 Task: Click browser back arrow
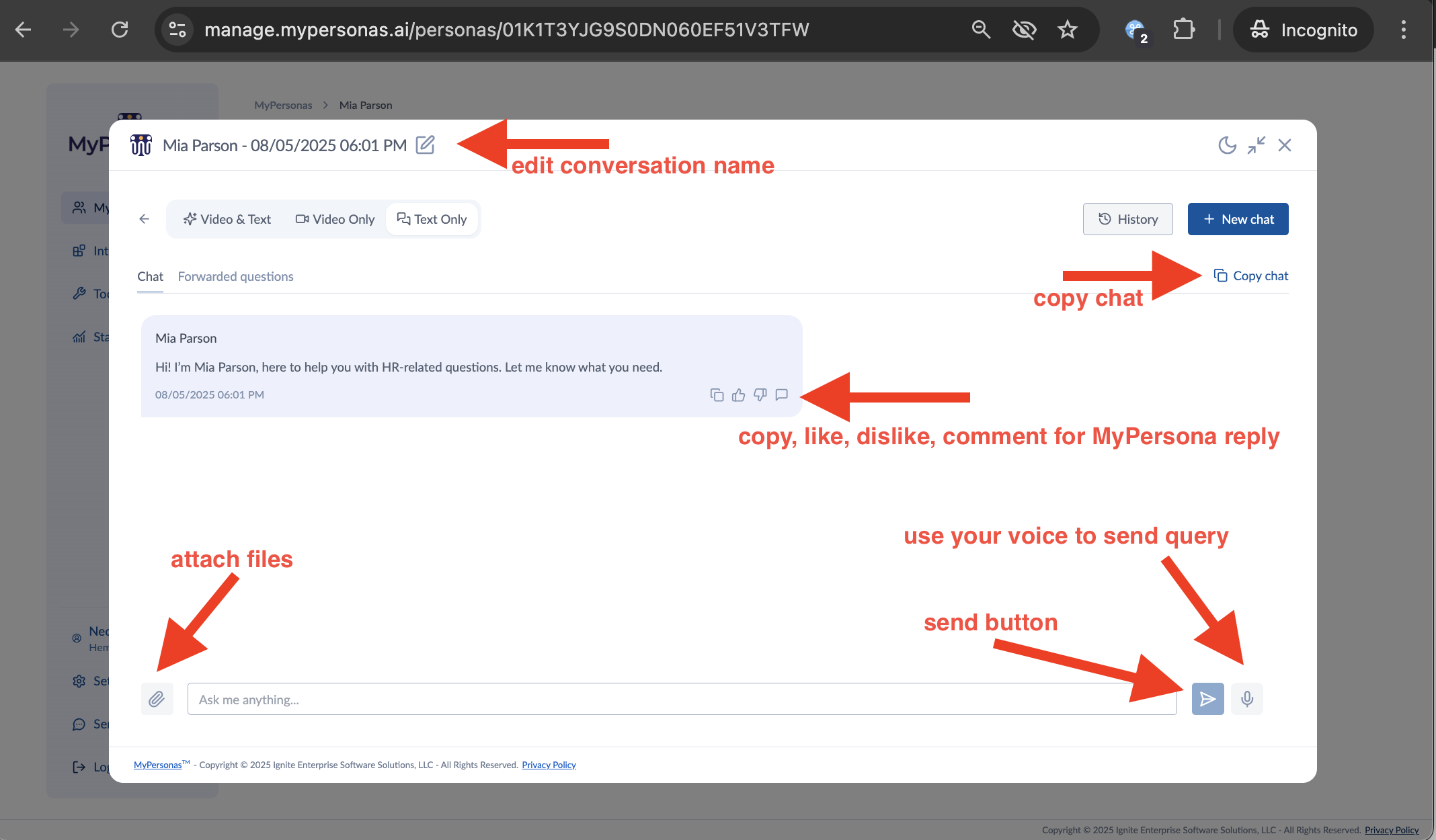[x=23, y=30]
